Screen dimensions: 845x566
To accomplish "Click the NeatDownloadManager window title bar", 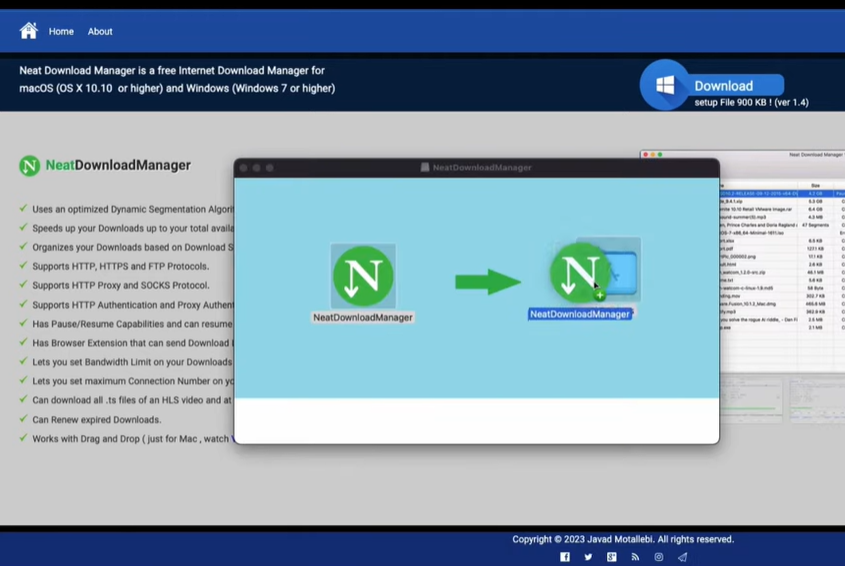I will pyautogui.click(x=476, y=168).
